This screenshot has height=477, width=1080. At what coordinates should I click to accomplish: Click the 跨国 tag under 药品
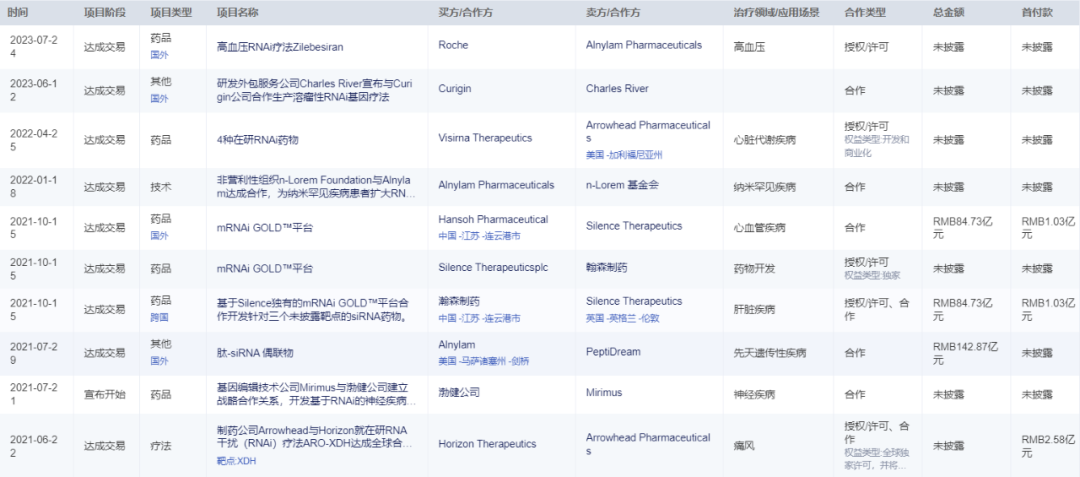coord(159,318)
